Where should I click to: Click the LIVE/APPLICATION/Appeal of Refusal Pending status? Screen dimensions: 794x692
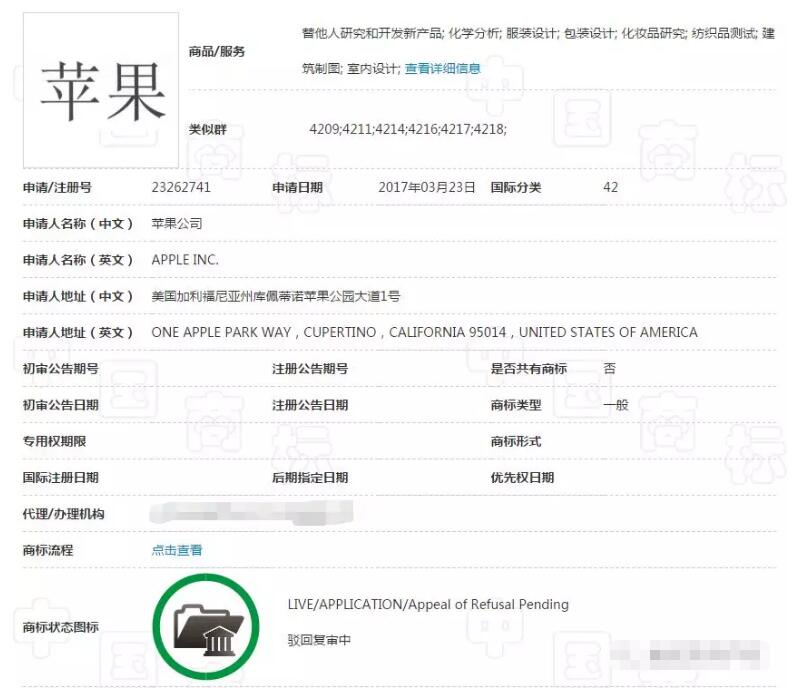pos(428,604)
